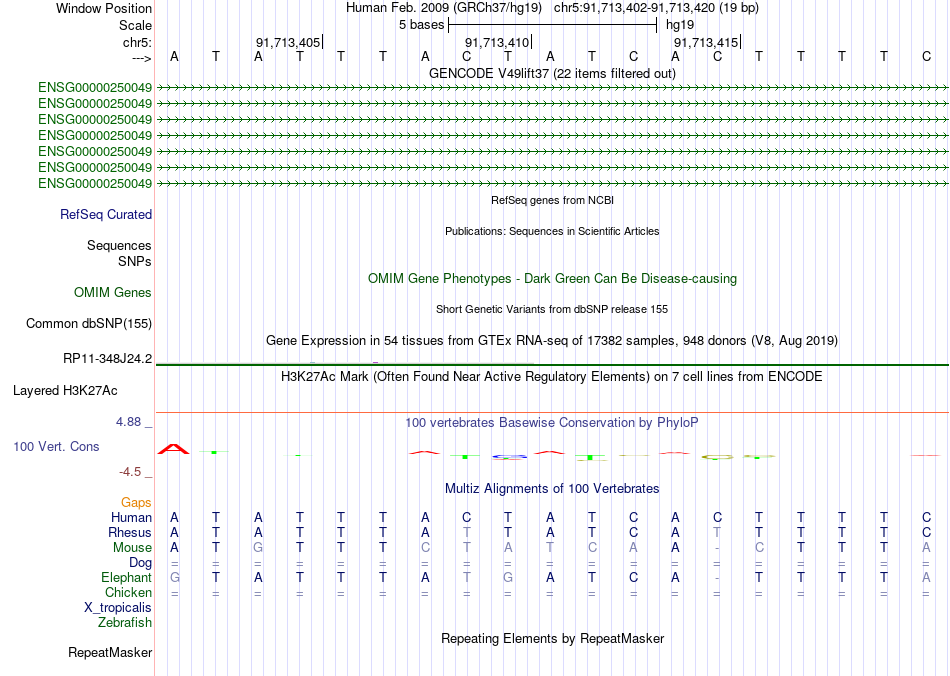950x676 pixels.
Task: Select the Elephant alignment row label
Action: click(126, 578)
